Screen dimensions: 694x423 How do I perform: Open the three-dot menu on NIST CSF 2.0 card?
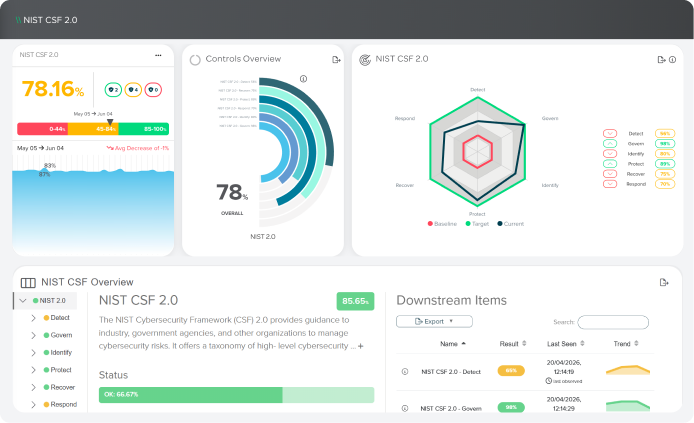tap(158, 55)
